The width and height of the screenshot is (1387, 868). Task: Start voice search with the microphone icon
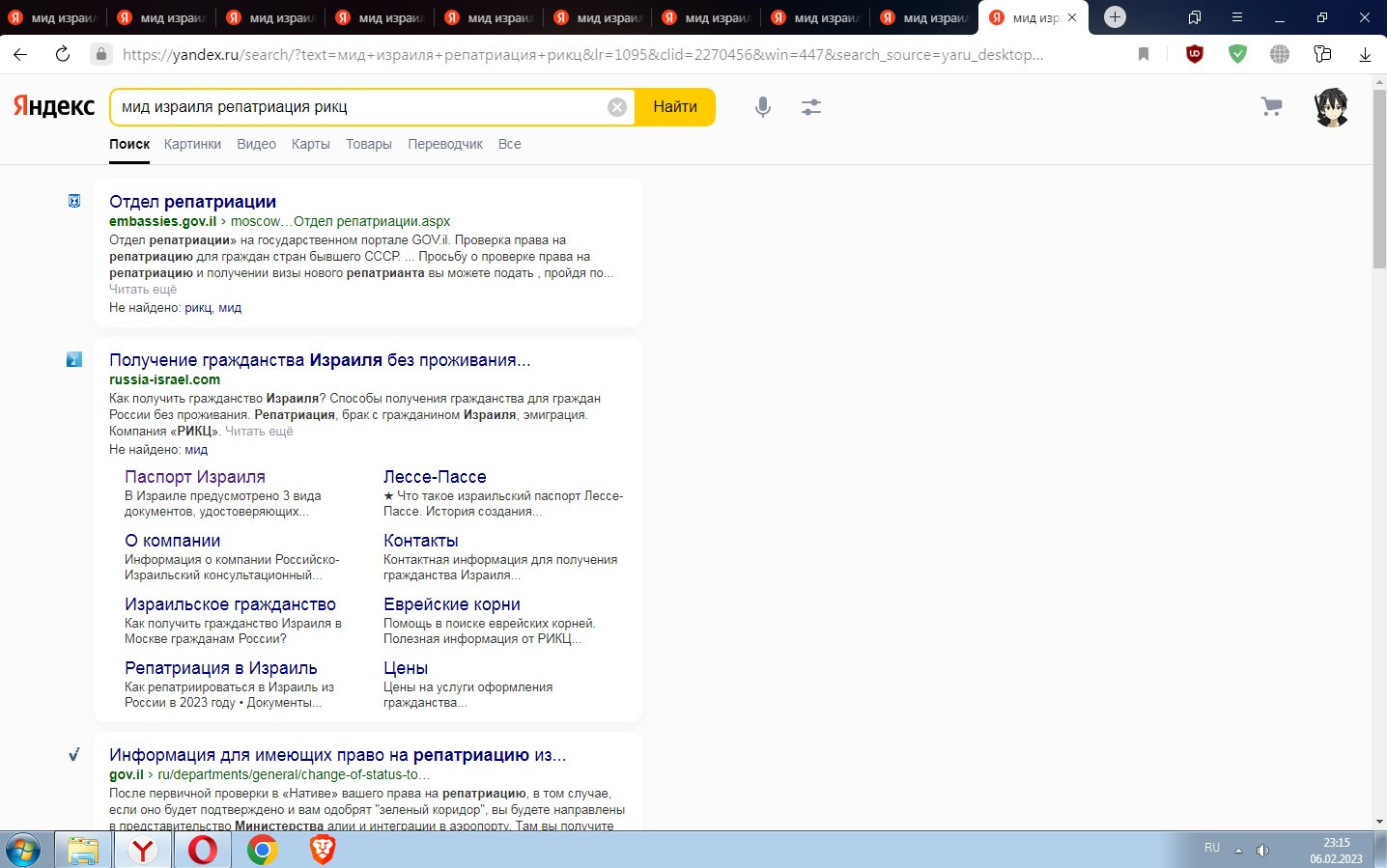[x=763, y=107]
